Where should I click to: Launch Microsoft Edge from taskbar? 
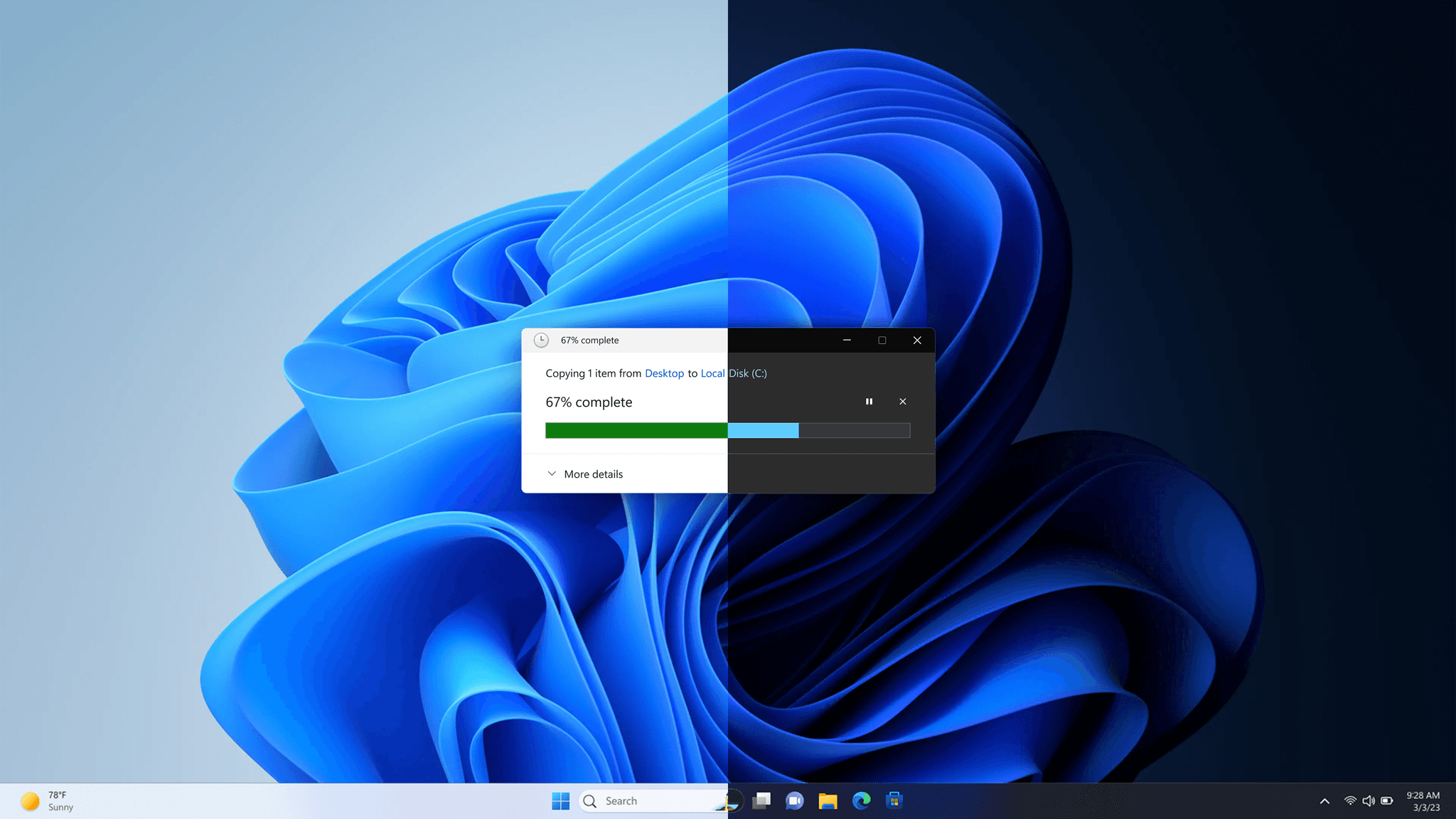coord(861,801)
